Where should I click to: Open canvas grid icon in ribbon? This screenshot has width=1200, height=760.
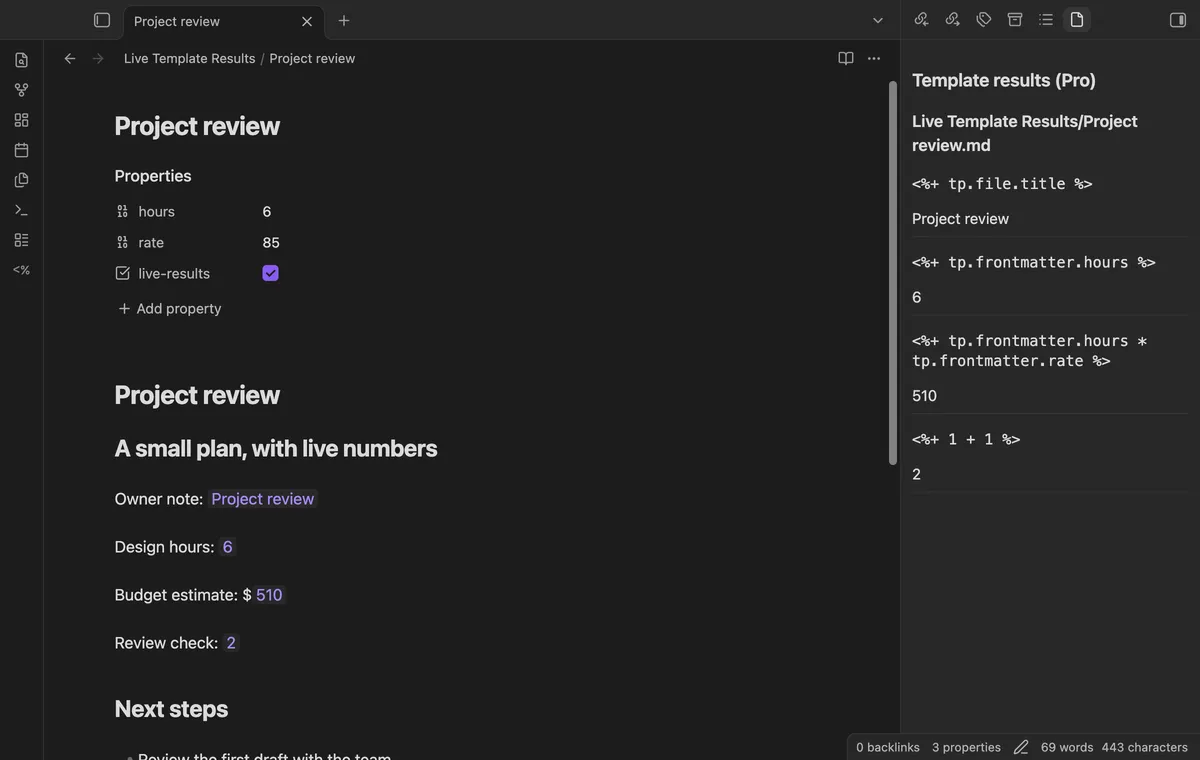[21, 120]
